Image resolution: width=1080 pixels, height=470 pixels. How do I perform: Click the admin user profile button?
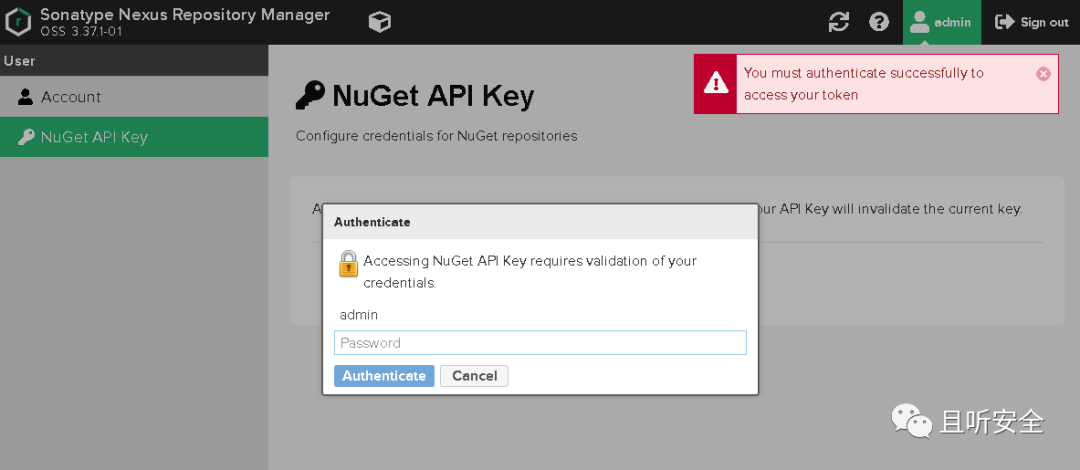[x=942, y=22]
